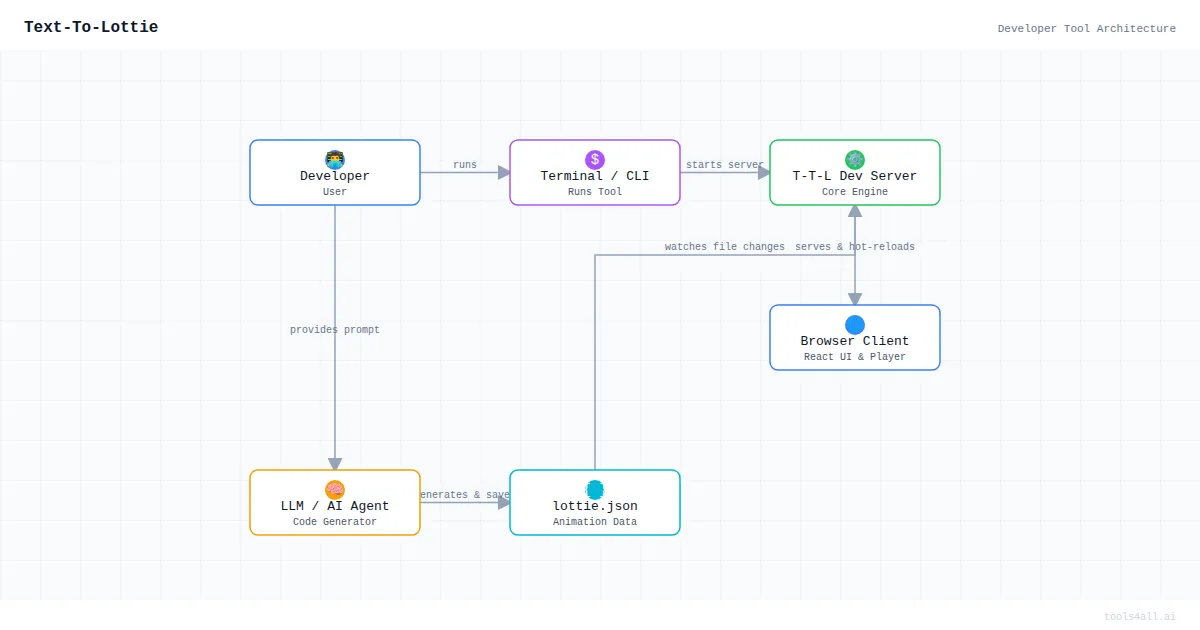Click the "Code Generator" subtitle
Viewport: 1200px width, 630px height.
tap(335, 522)
